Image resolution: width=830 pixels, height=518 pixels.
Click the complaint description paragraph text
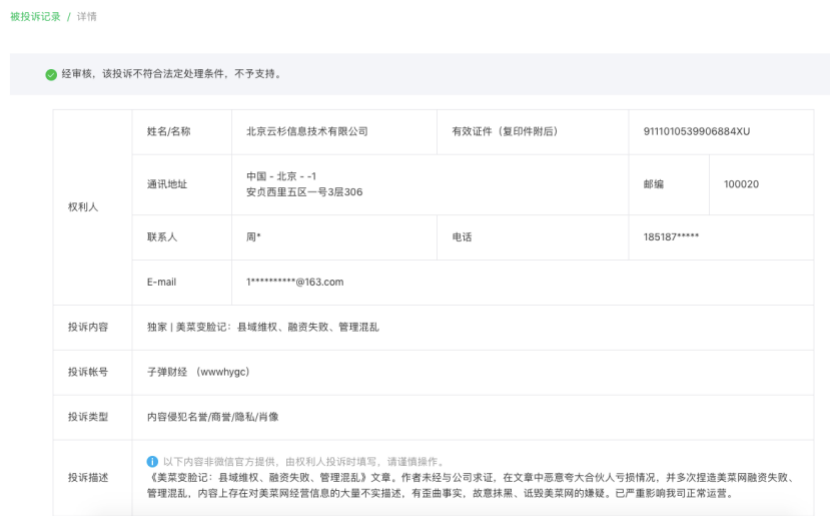click(x=470, y=485)
